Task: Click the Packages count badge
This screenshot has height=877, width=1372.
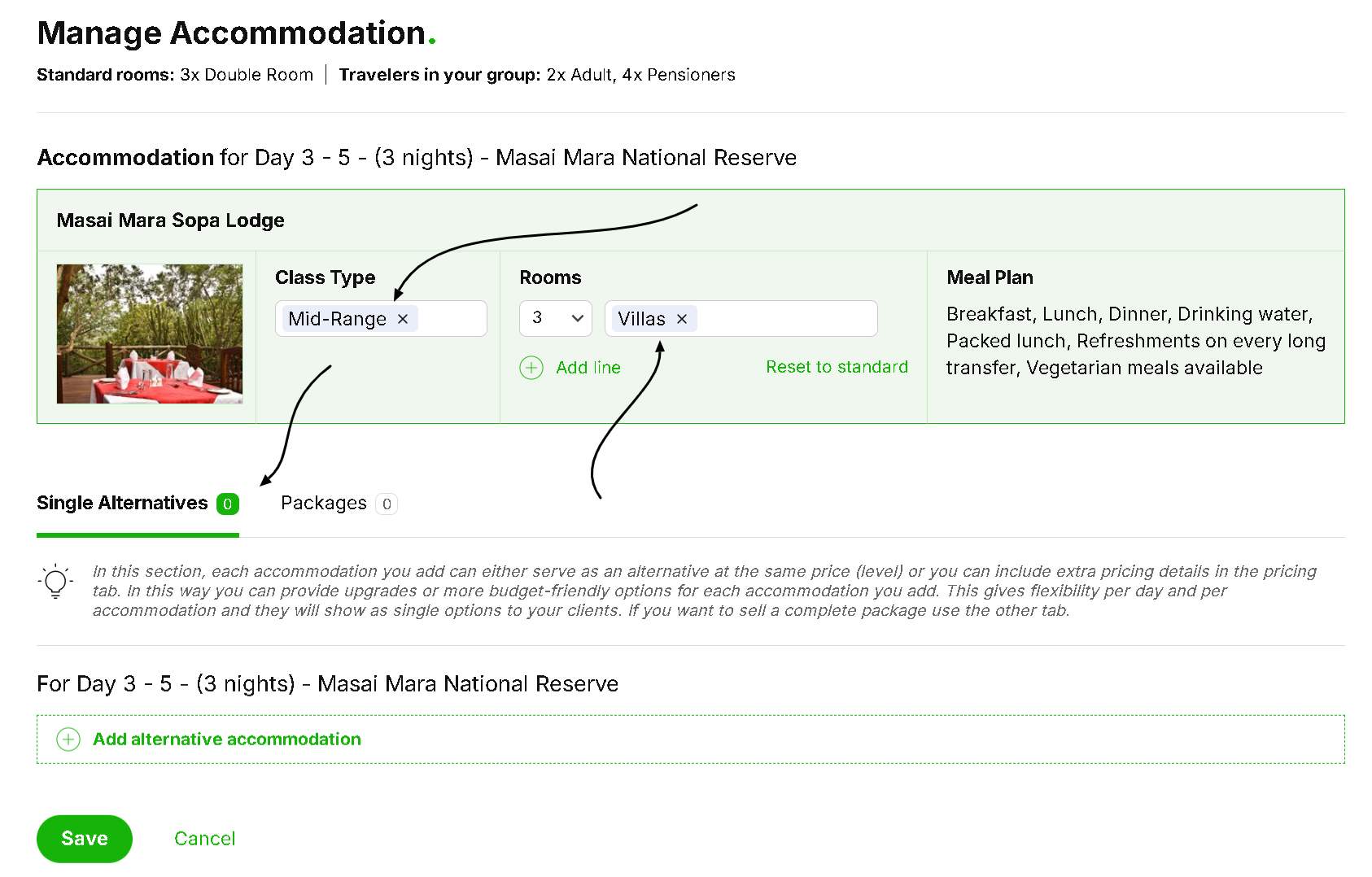Action: tap(387, 504)
